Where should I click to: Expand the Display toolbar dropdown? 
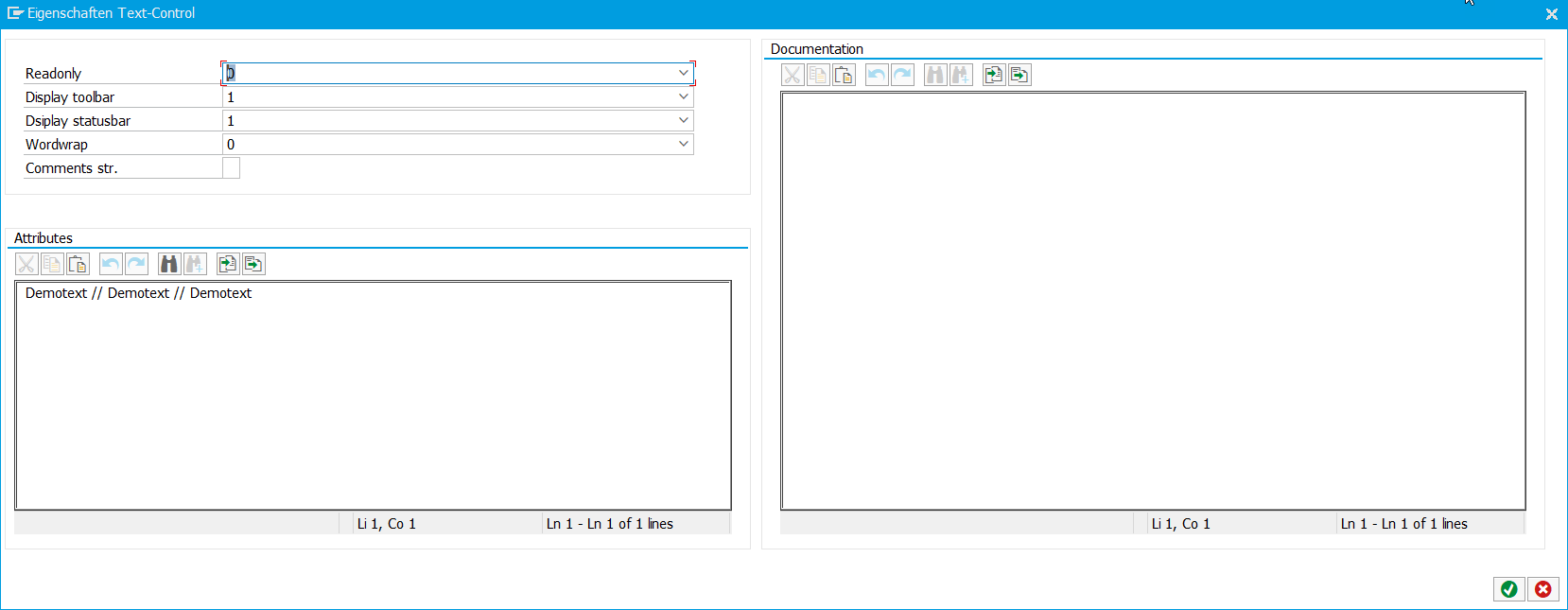pos(684,96)
